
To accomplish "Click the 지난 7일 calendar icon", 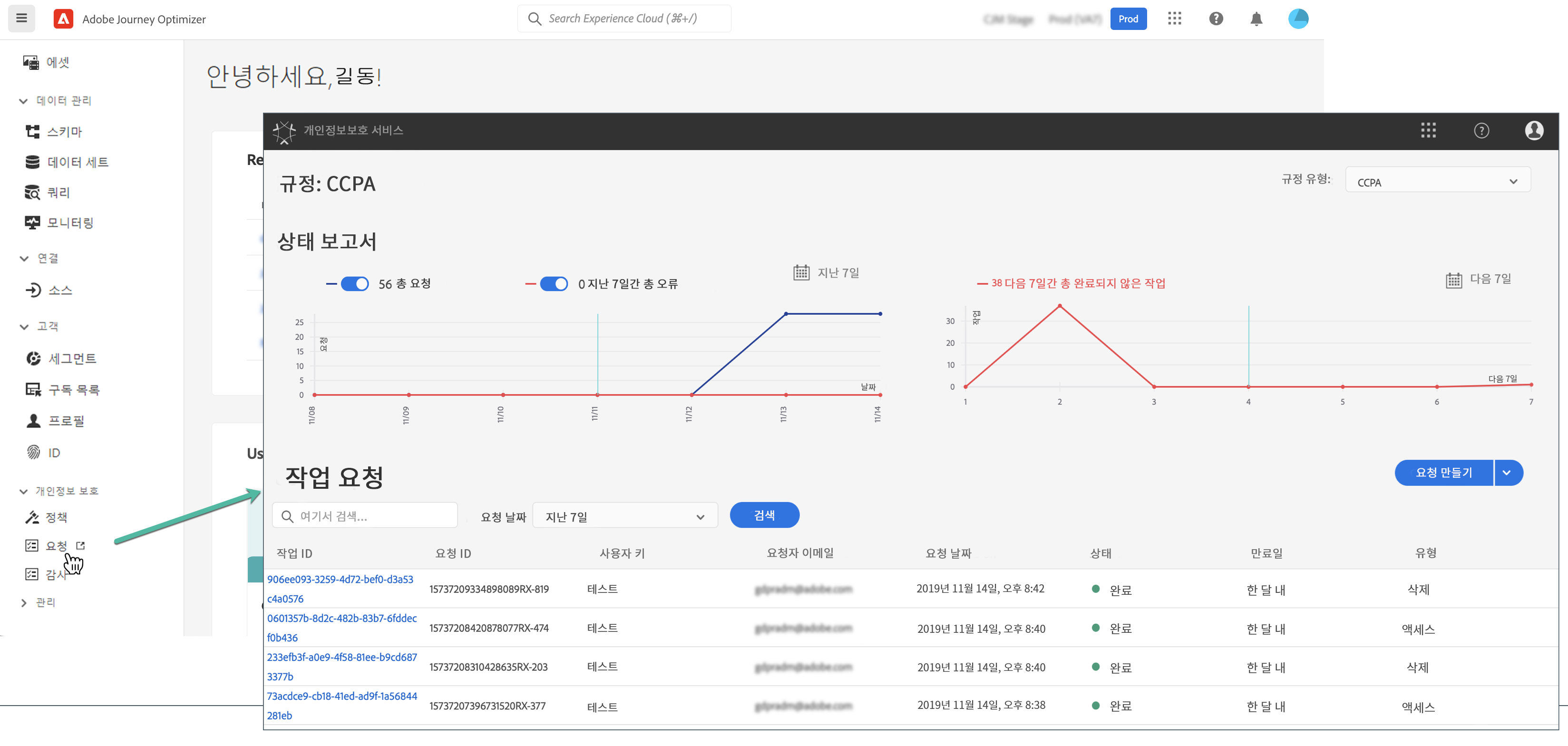I will 801,272.
